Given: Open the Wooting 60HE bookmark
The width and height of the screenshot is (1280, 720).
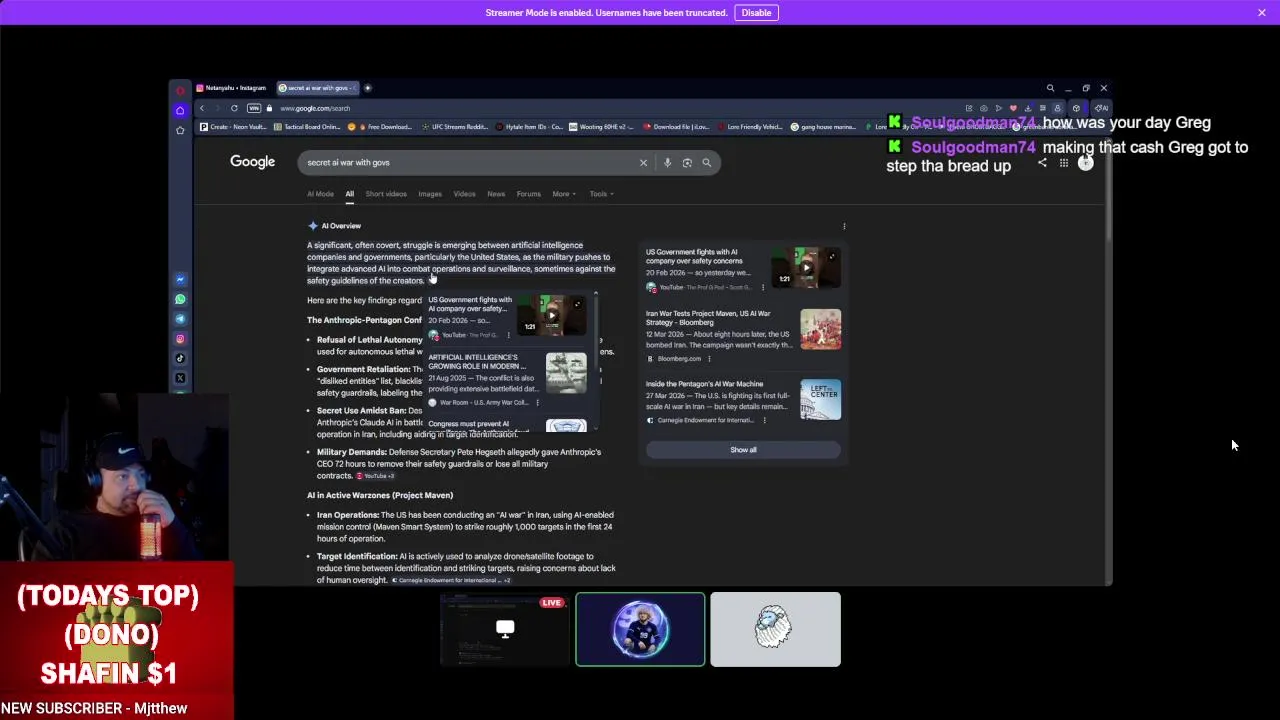Looking at the screenshot, I should (603, 127).
